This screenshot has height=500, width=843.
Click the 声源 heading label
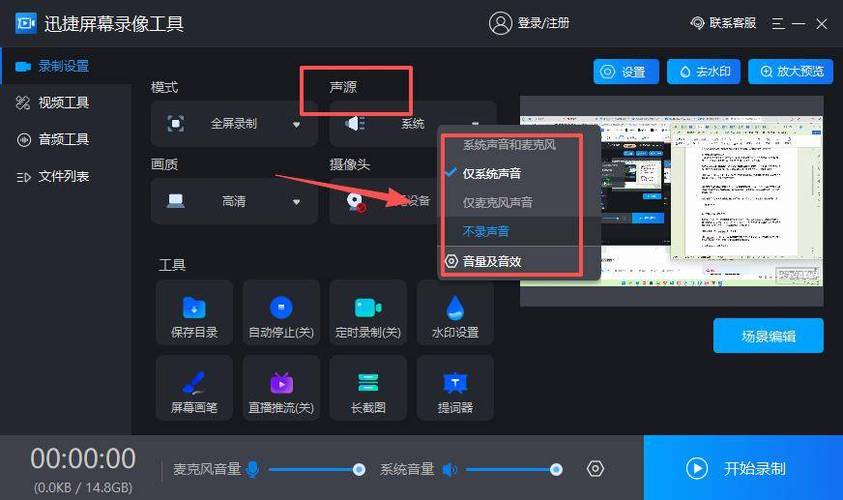pyautogui.click(x=343, y=87)
